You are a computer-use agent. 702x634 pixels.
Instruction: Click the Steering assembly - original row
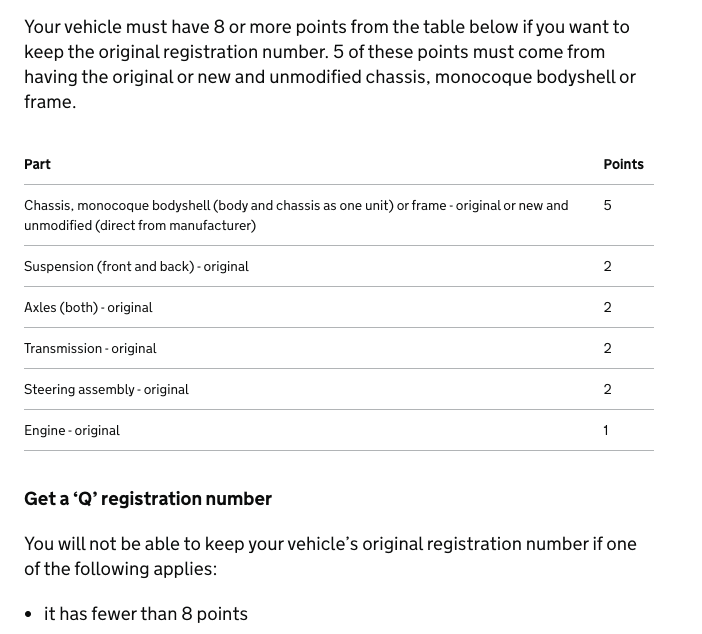point(339,390)
